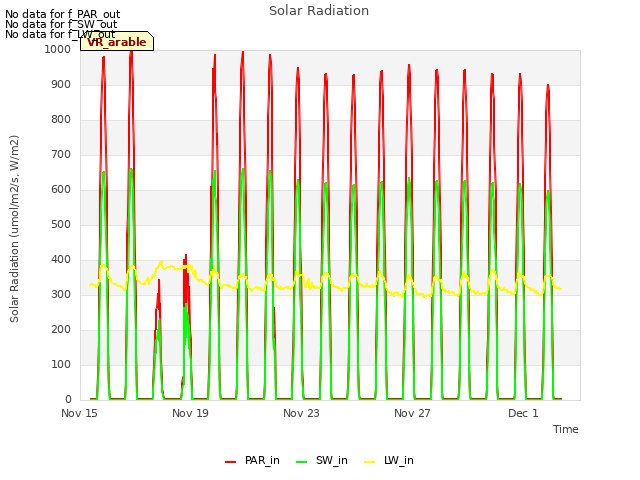This screenshot has height=480, width=640.
Task: Click the 400 y-axis tick label
Action: coord(61,260)
